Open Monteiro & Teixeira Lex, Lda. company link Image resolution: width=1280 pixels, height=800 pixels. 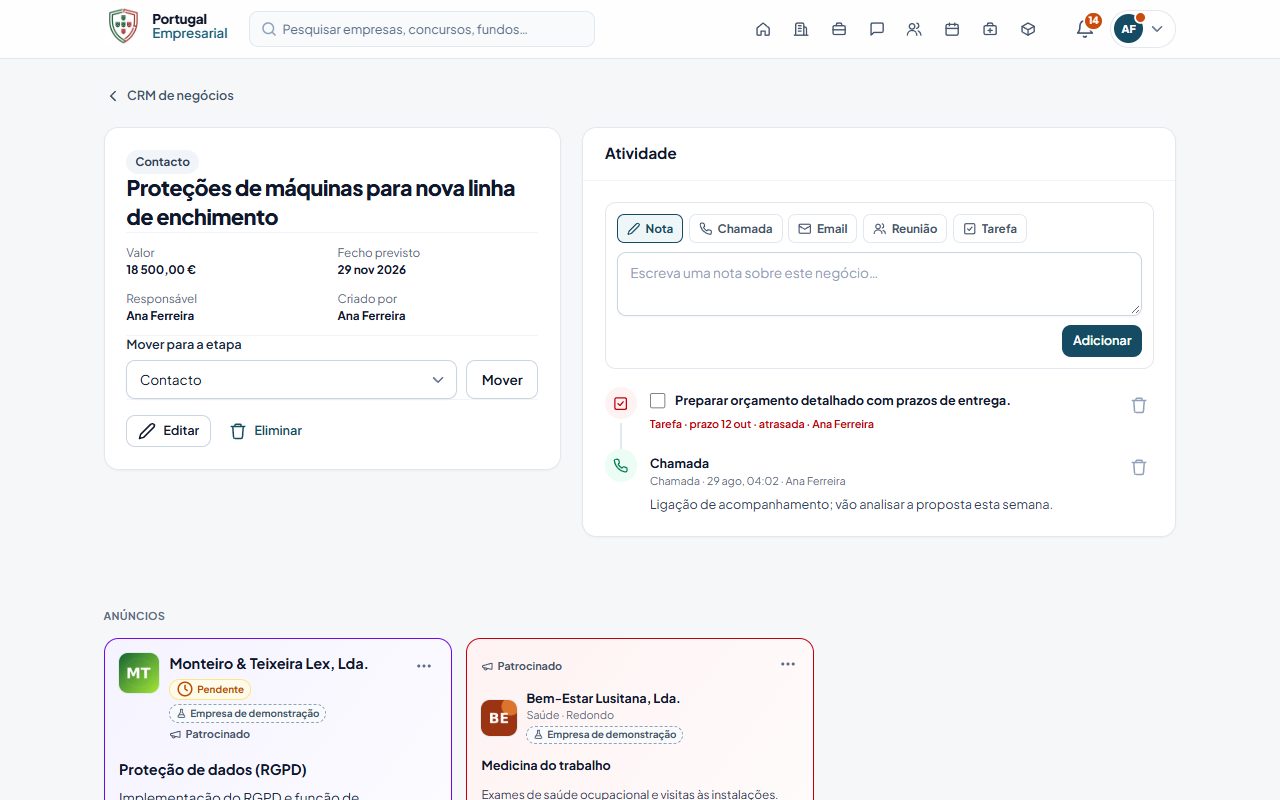coord(269,664)
